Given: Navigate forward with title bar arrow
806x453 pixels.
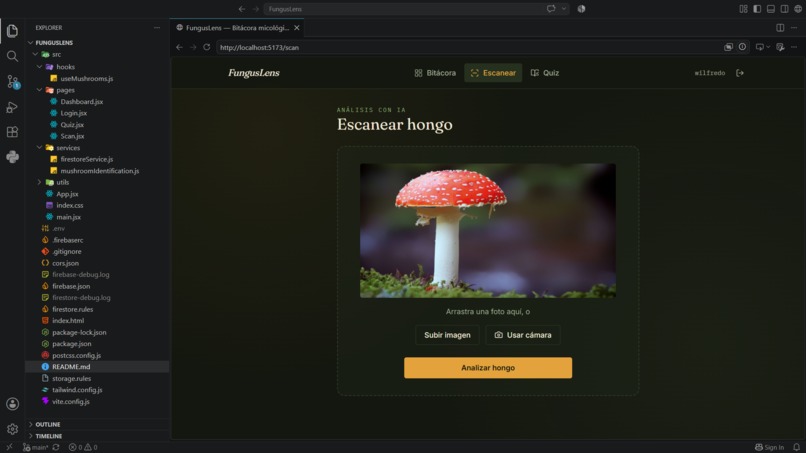Looking at the screenshot, I should [x=255, y=9].
